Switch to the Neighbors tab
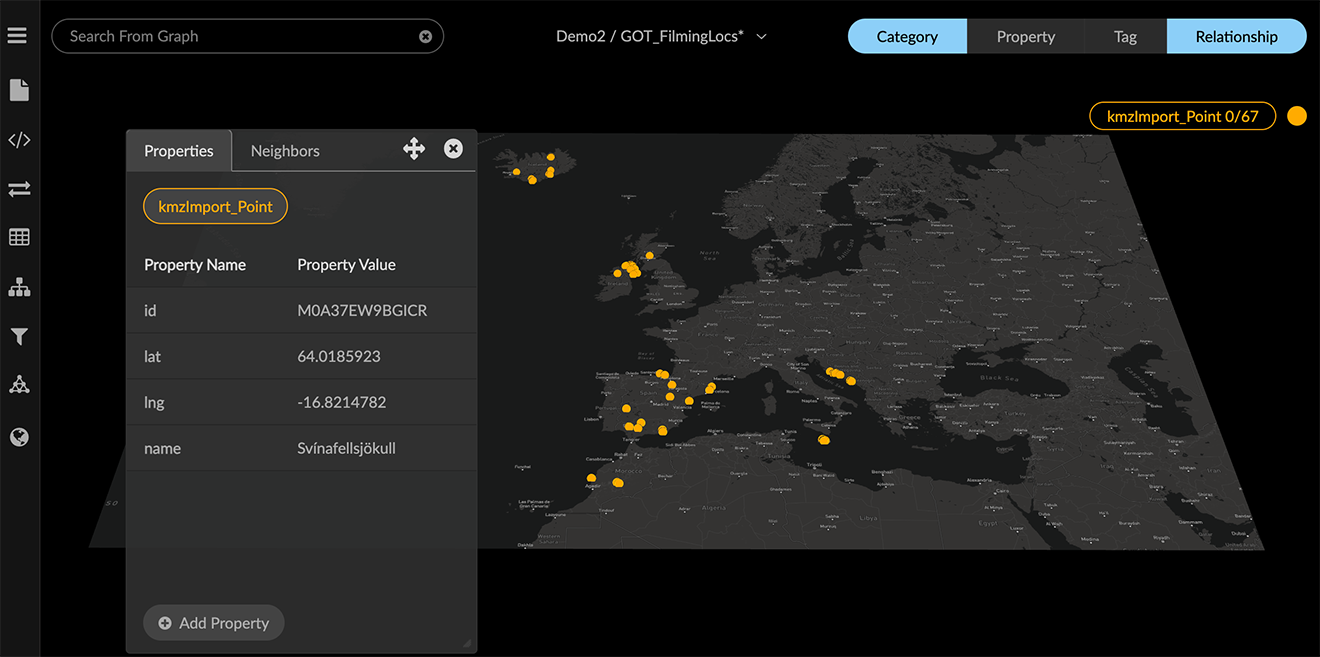Screen dimensions: 1320x657 pos(285,151)
